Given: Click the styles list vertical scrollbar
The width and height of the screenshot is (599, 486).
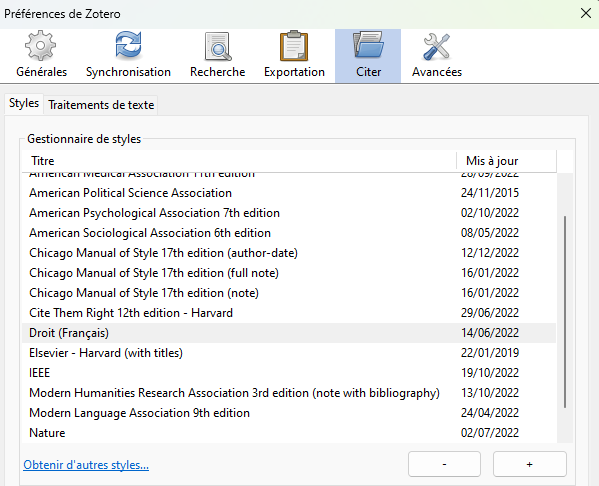Looking at the screenshot, I should (565, 311).
